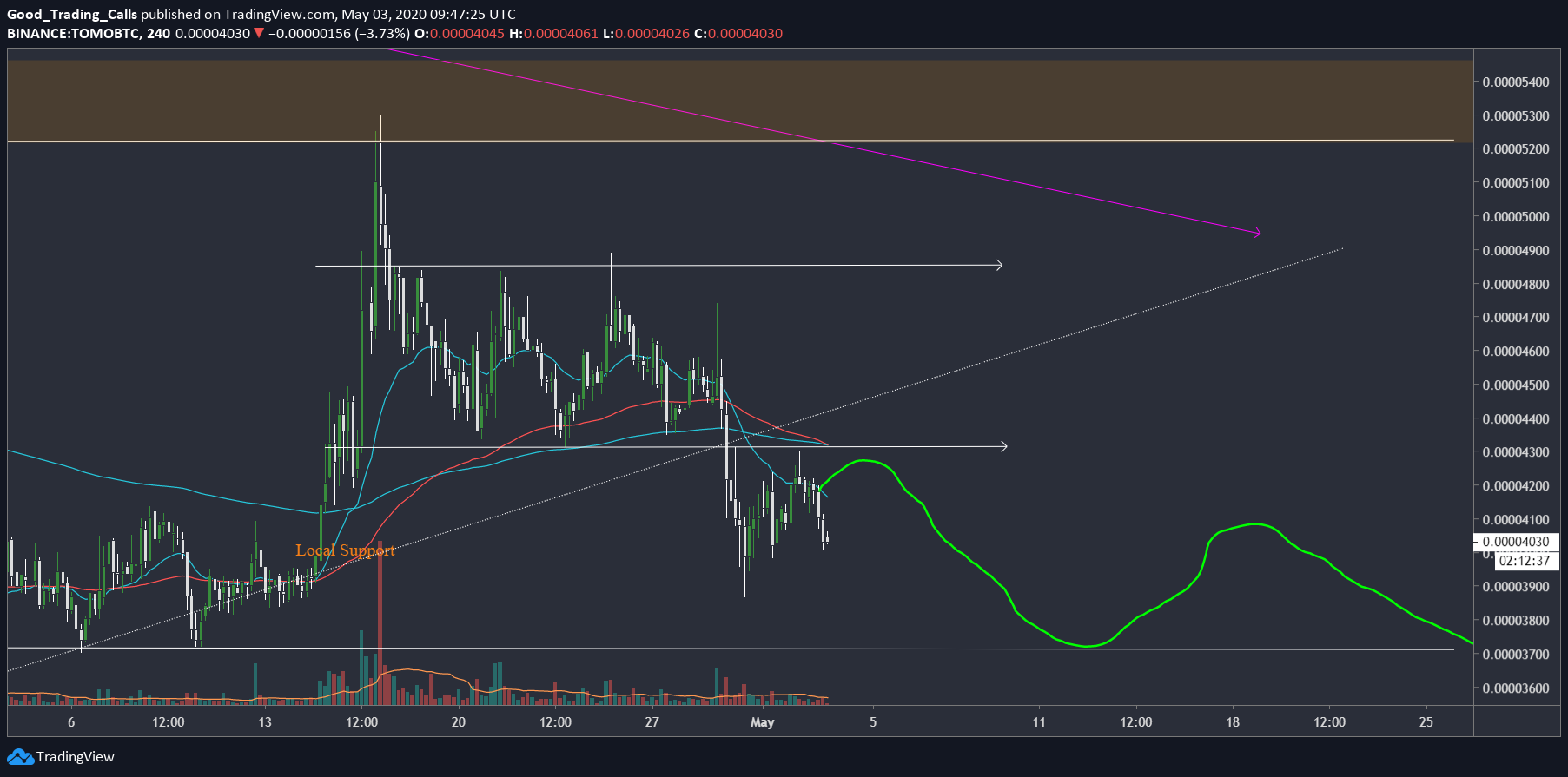Click the TradingView cloud logo icon
Viewport: 1568px width, 777px height.
click(x=20, y=757)
